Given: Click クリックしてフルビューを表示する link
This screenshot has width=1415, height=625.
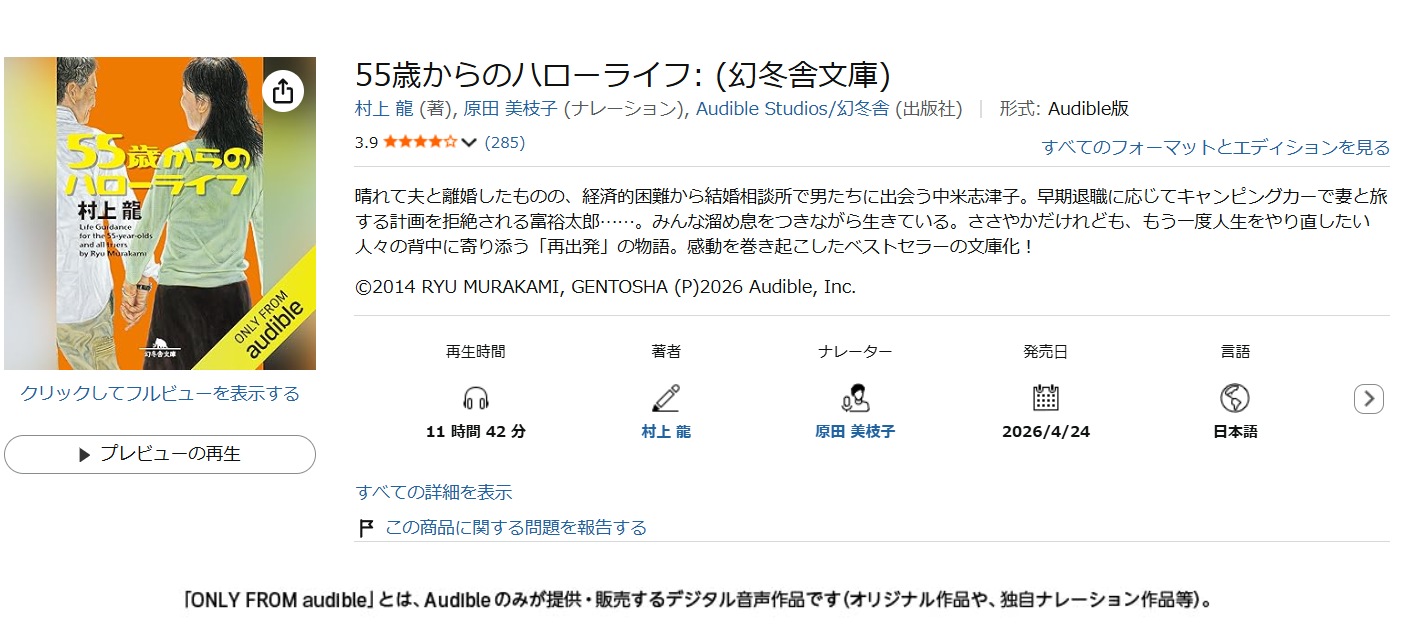Looking at the screenshot, I should click(x=160, y=393).
